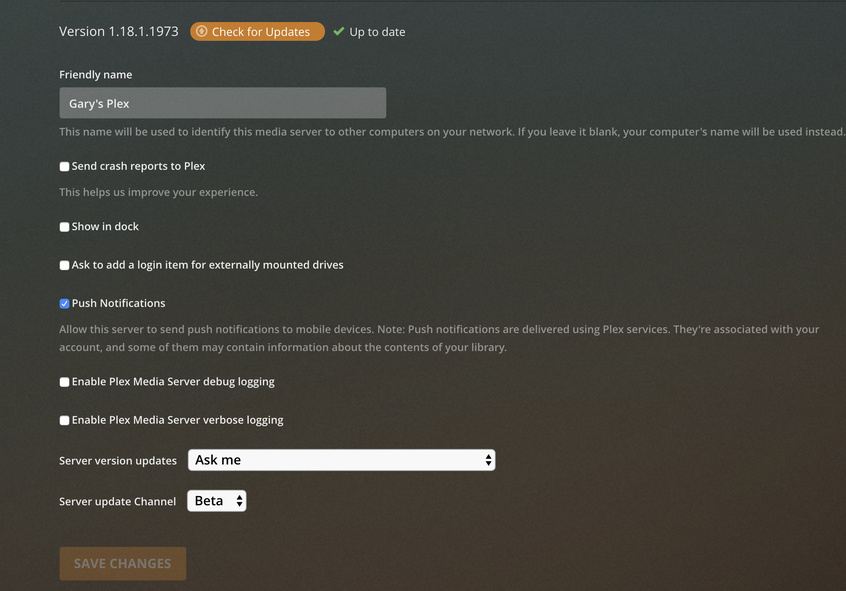Click the SAVE CHANGES button
This screenshot has width=846, height=591.
[x=122, y=563]
